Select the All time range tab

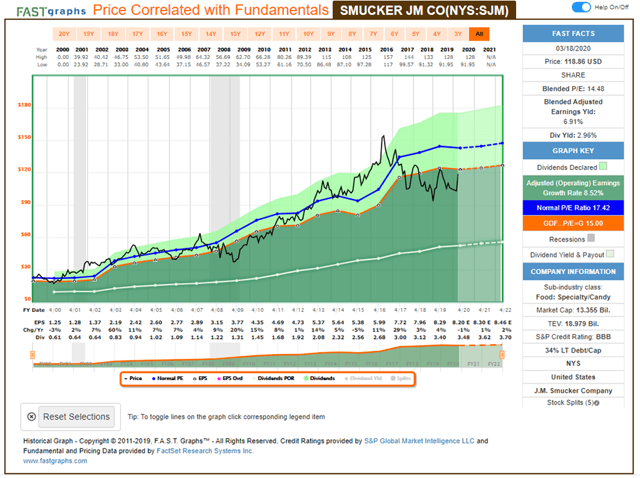480,34
